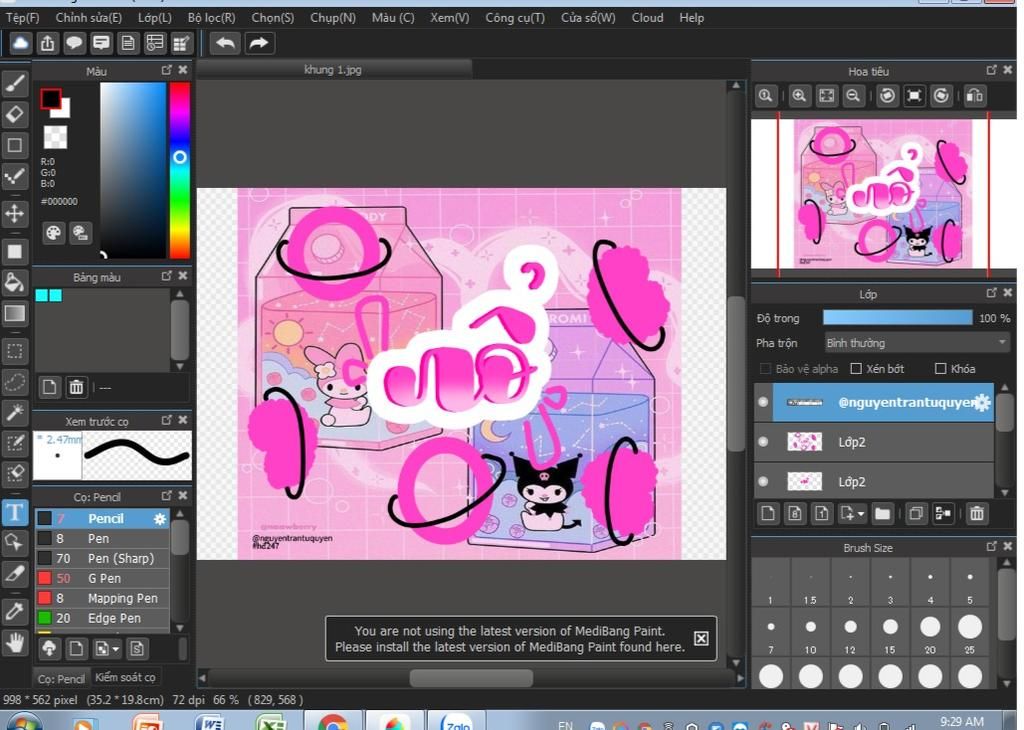Enable the Khóa checkbox

tap(940, 369)
